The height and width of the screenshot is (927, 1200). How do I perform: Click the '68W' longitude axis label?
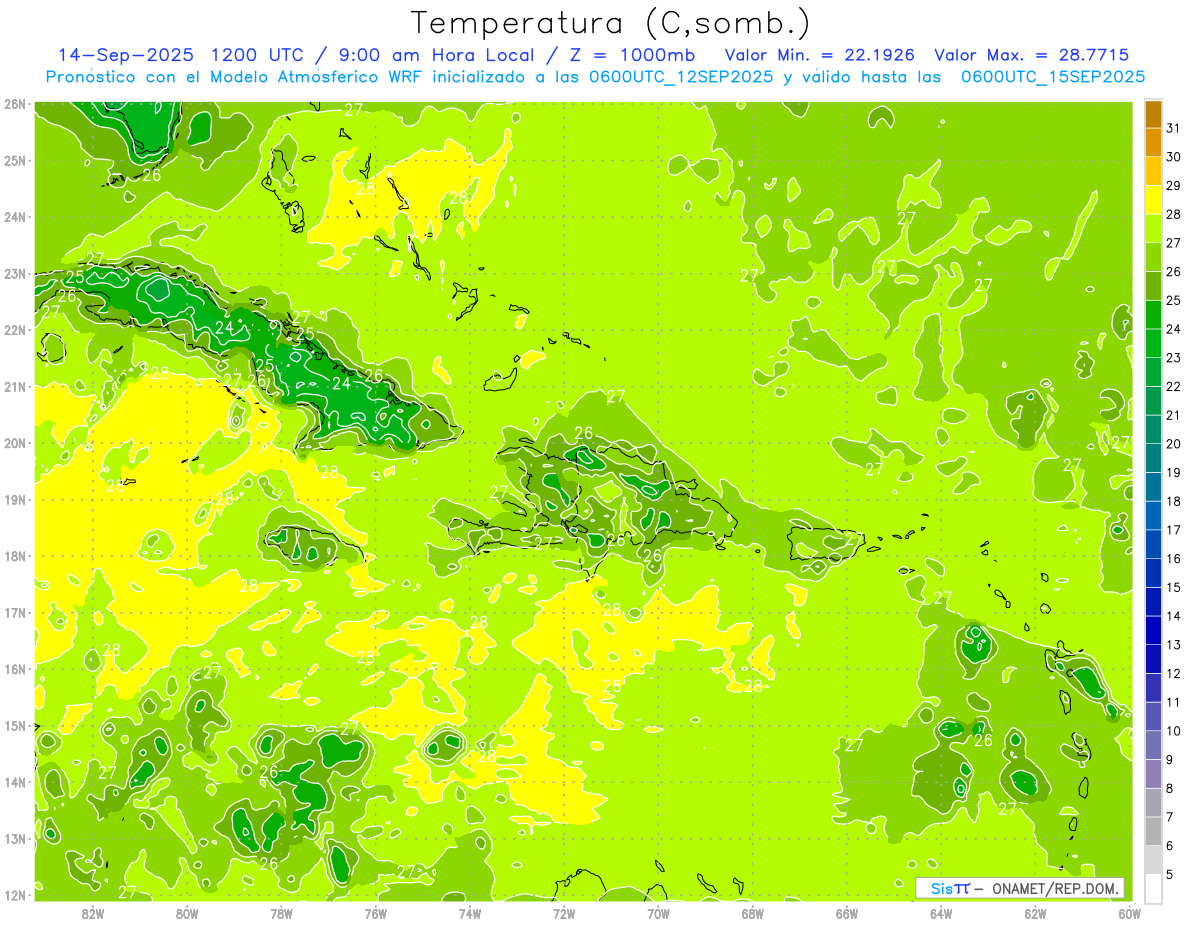click(x=752, y=913)
